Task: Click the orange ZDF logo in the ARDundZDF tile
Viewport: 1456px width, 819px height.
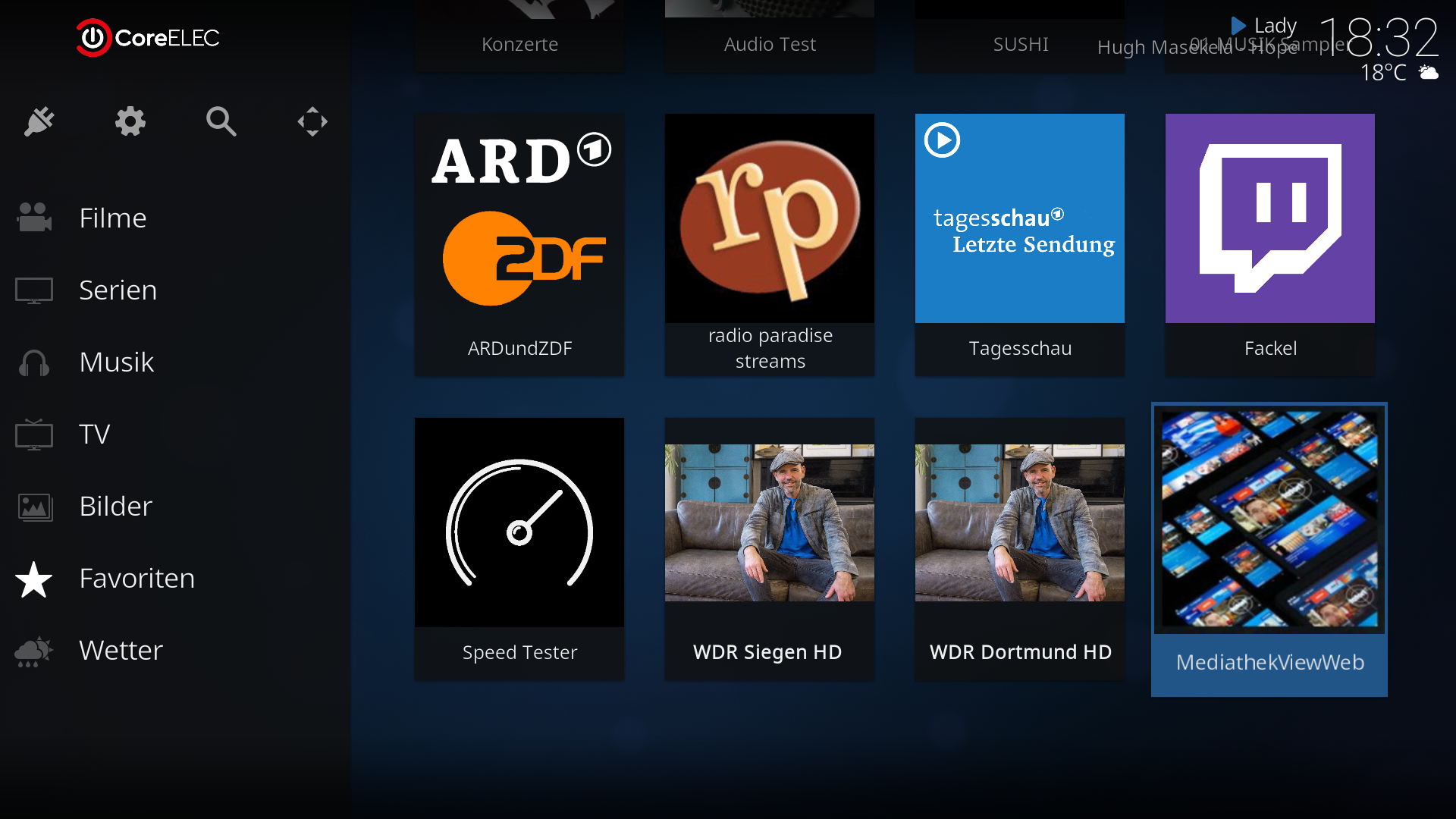Action: (x=523, y=259)
